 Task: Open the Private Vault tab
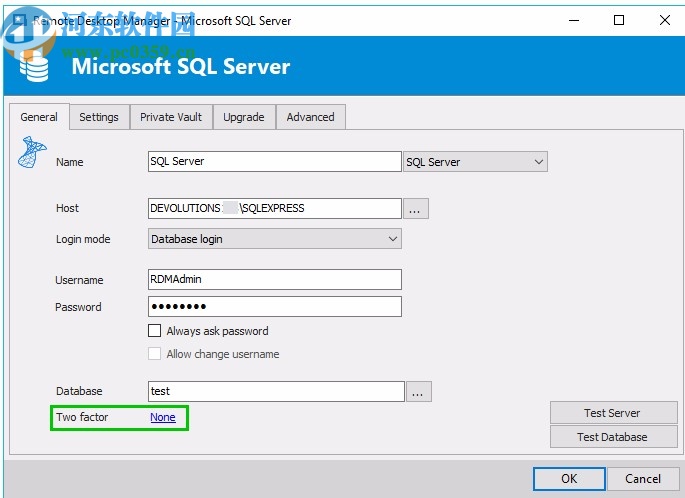pos(171,117)
